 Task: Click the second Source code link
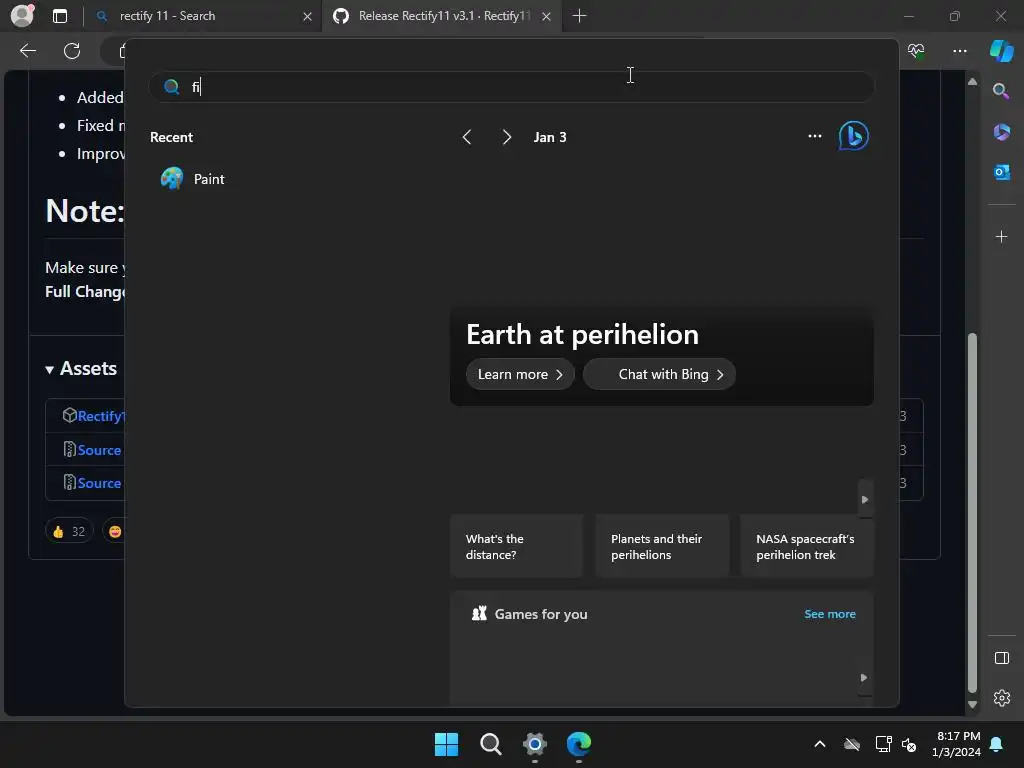click(x=99, y=483)
